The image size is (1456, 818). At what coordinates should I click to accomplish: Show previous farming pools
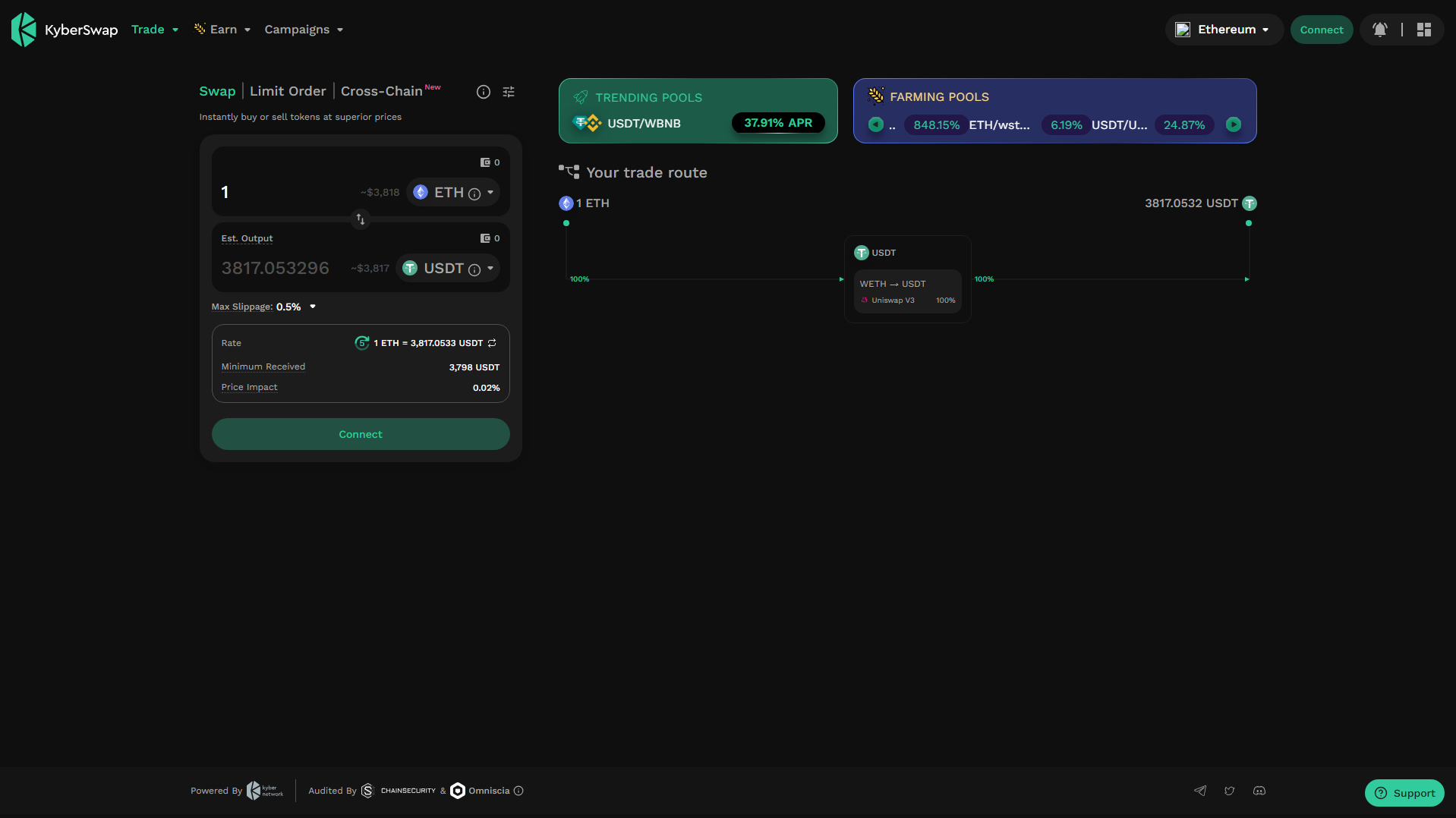pyautogui.click(x=876, y=124)
